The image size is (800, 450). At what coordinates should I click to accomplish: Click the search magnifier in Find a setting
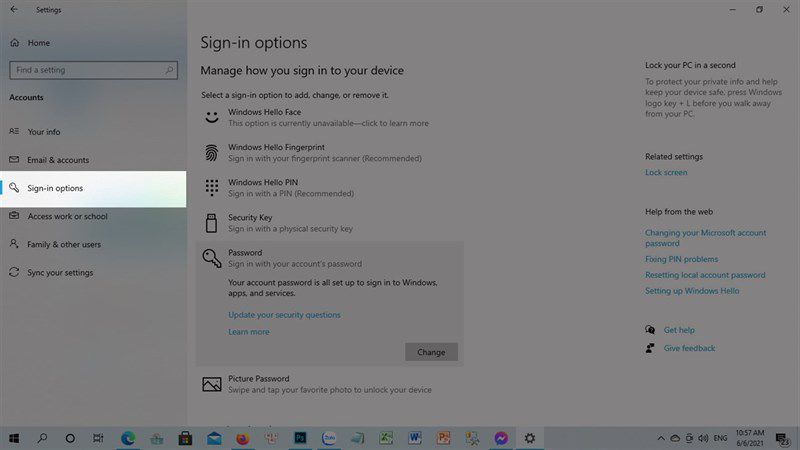[169, 70]
